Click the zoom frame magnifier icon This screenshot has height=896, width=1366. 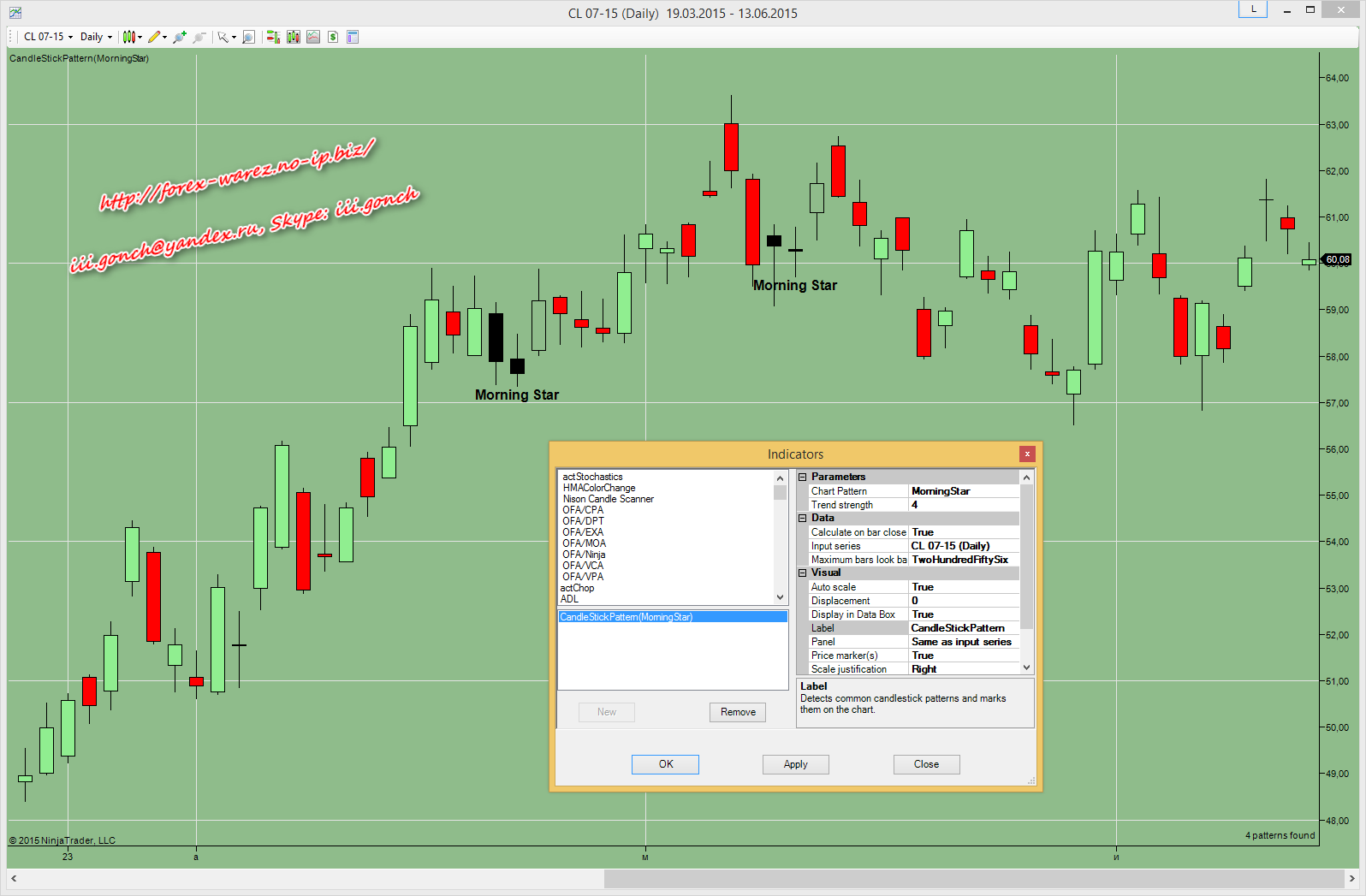click(x=248, y=37)
